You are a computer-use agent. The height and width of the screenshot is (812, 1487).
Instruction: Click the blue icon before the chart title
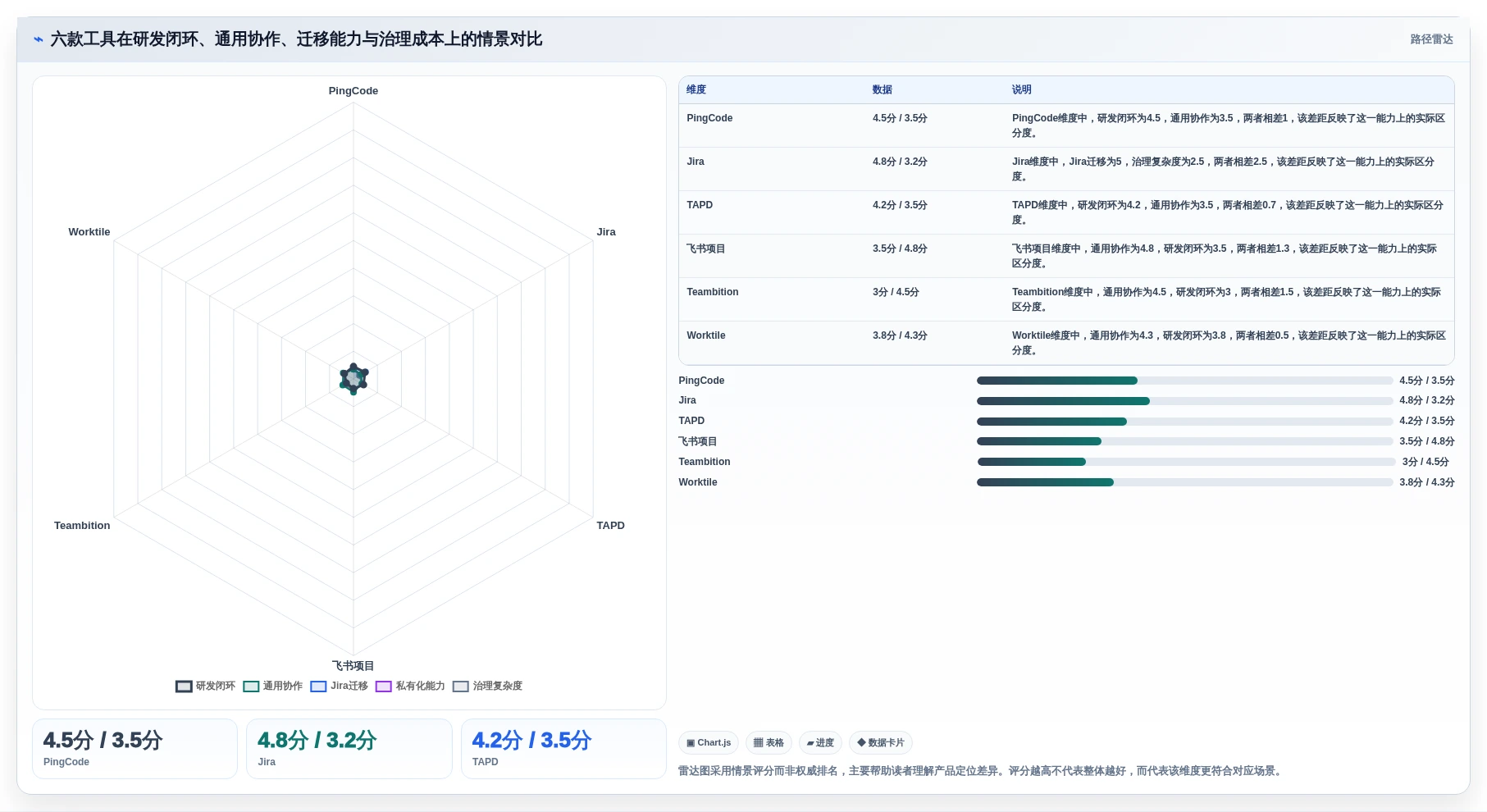tap(38, 39)
